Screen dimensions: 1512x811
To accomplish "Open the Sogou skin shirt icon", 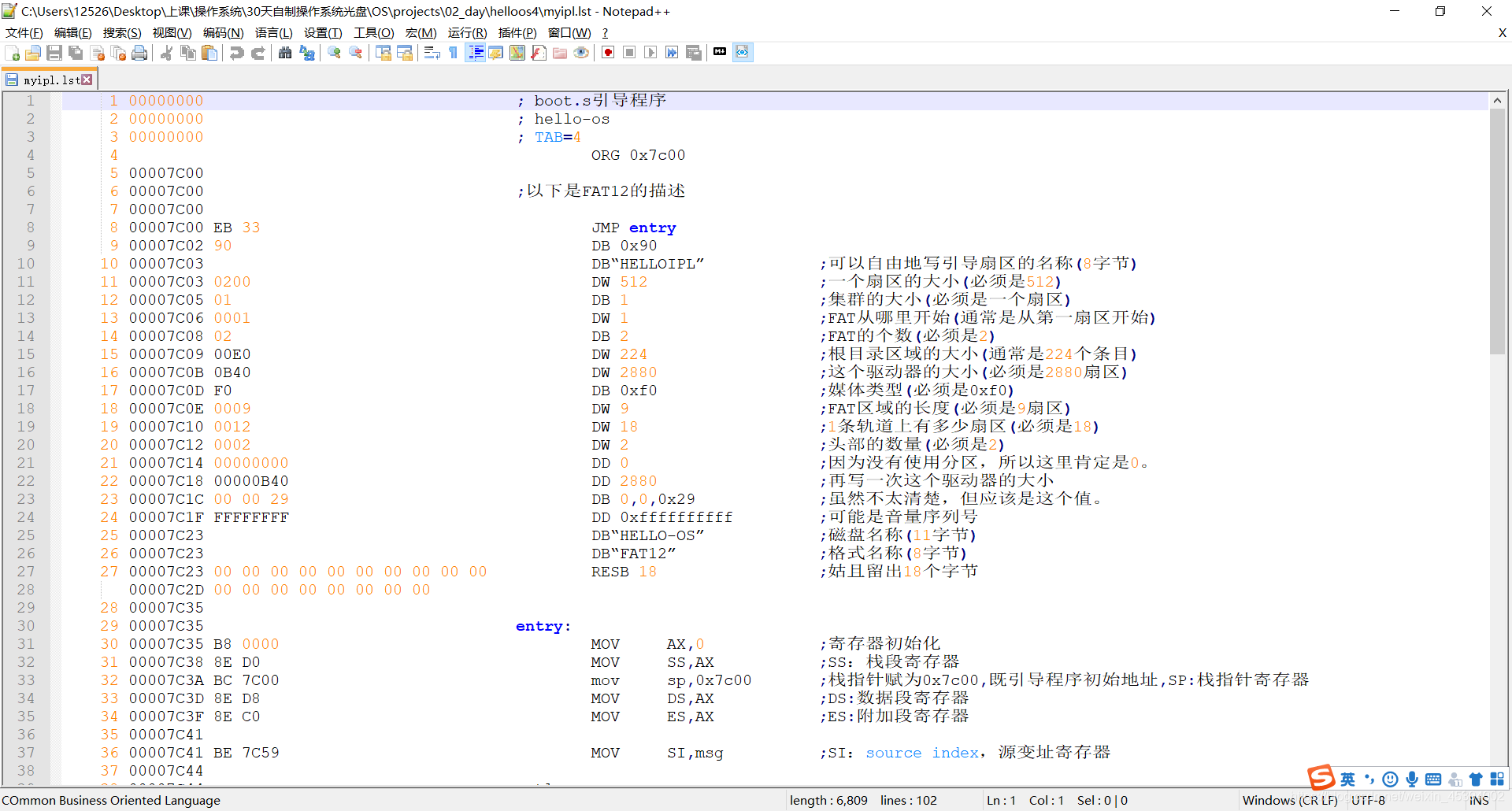I will tap(1476, 780).
